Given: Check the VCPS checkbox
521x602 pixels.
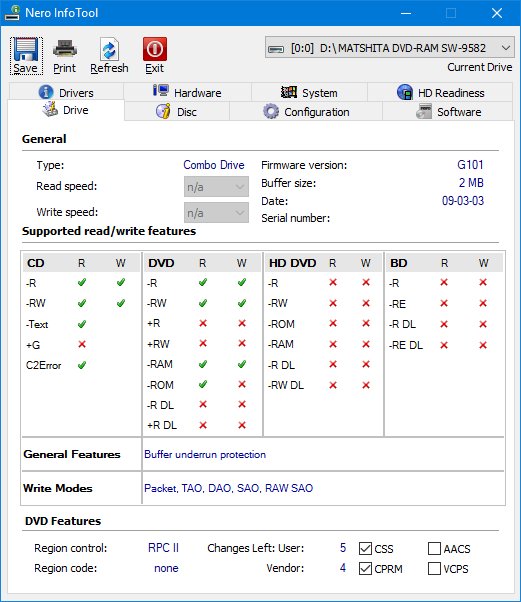Looking at the screenshot, I should pos(434,569).
